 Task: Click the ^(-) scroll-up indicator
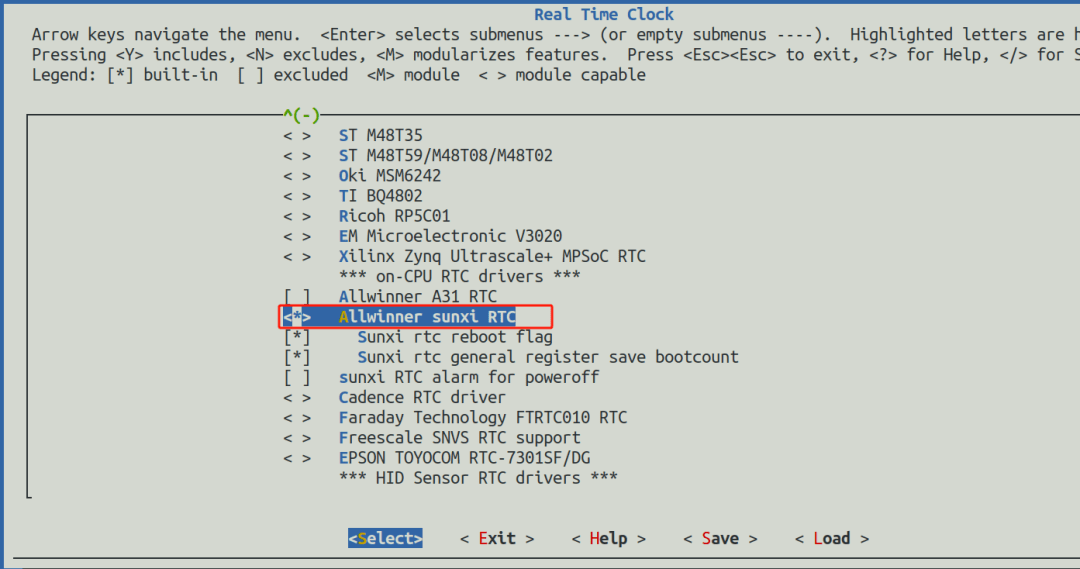click(x=302, y=115)
